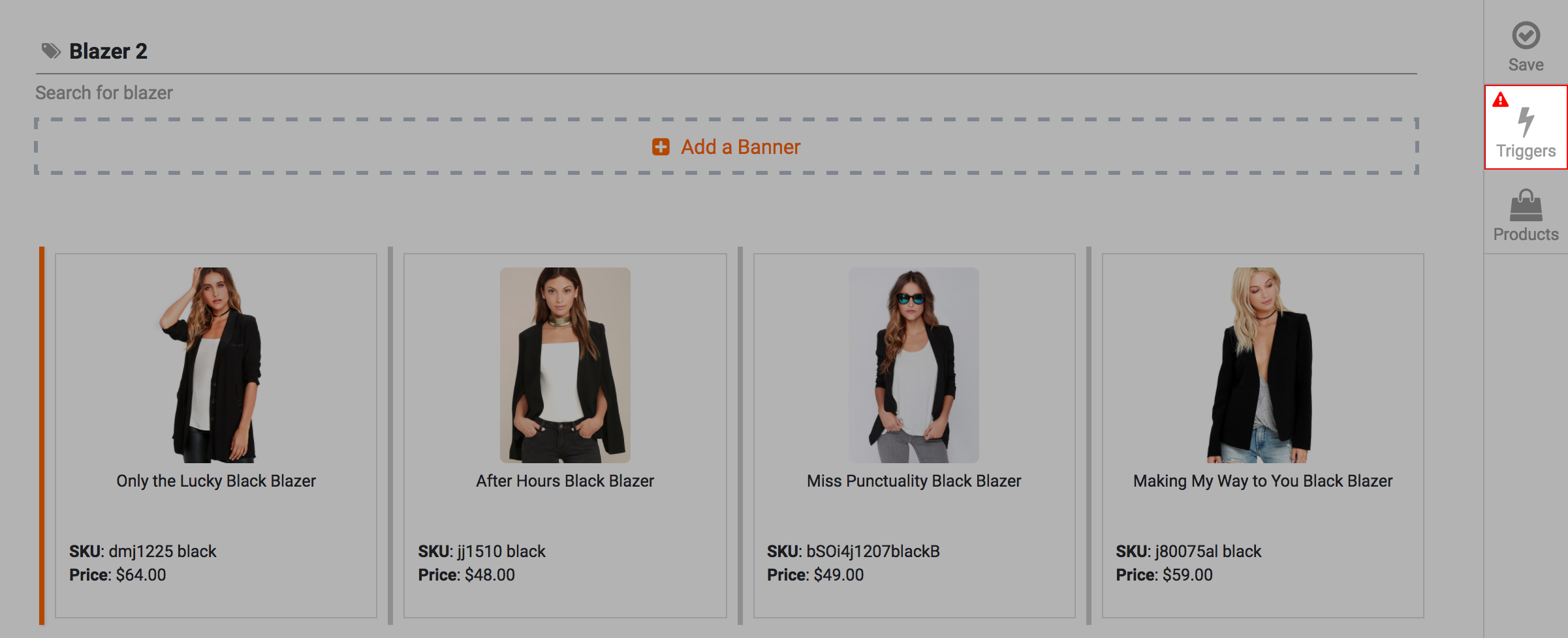This screenshot has height=638, width=1568.
Task: Click the plus icon in Add a Banner
Action: [661, 147]
